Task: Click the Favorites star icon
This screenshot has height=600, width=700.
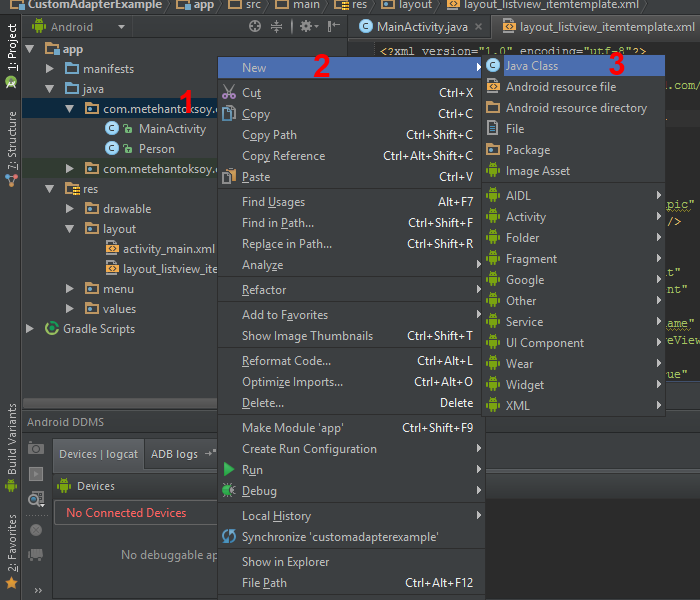Action: [x=11, y=583]
